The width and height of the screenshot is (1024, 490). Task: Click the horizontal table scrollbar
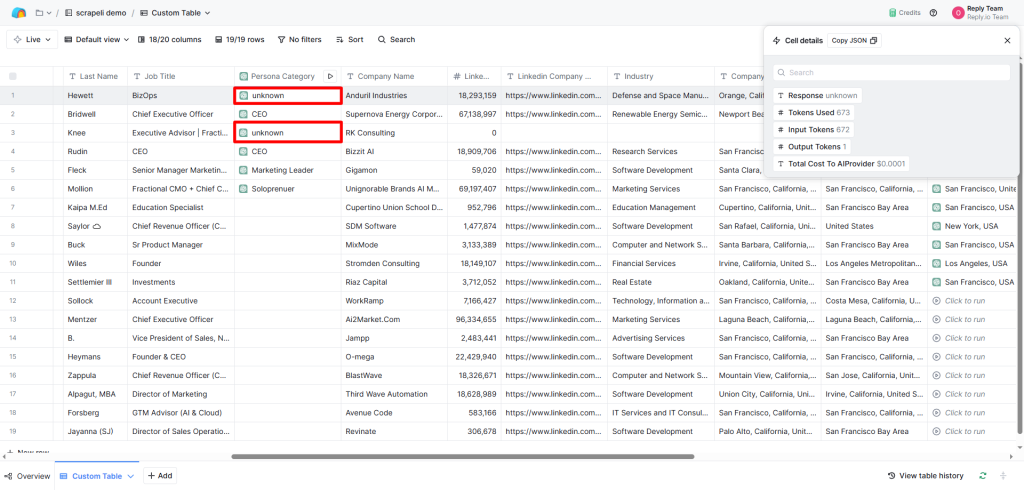tap(462, 457)
